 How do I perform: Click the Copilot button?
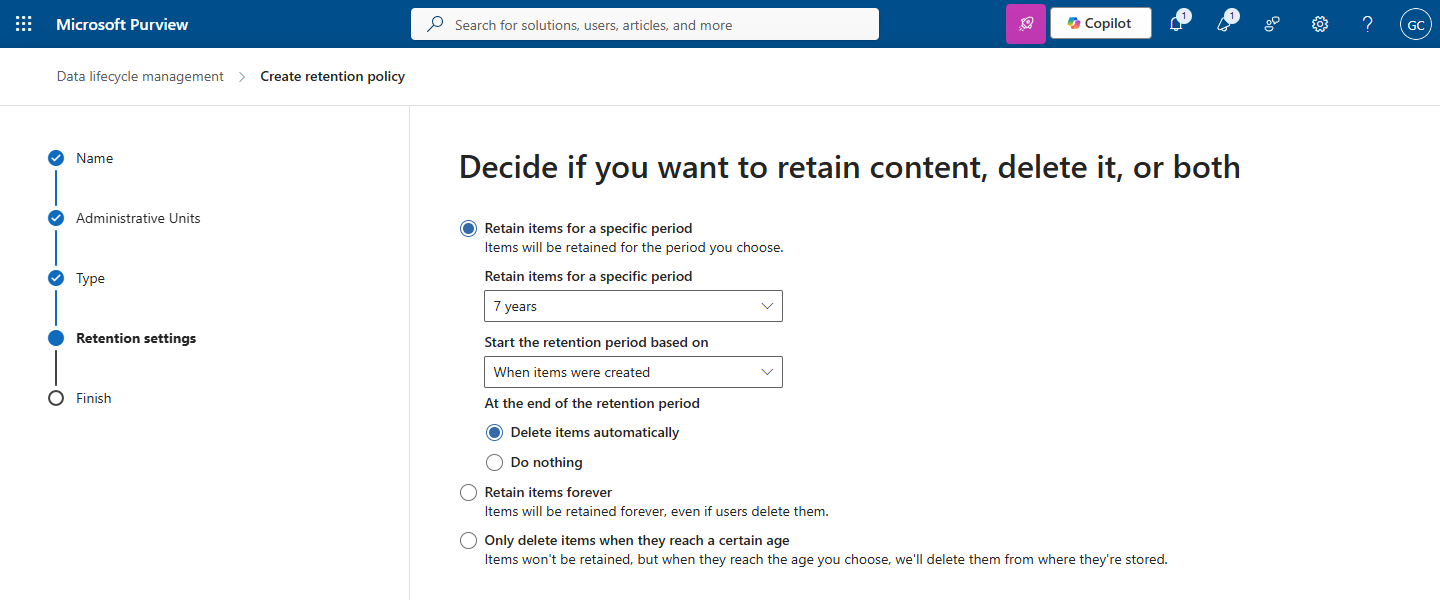tap(1100, 24)
